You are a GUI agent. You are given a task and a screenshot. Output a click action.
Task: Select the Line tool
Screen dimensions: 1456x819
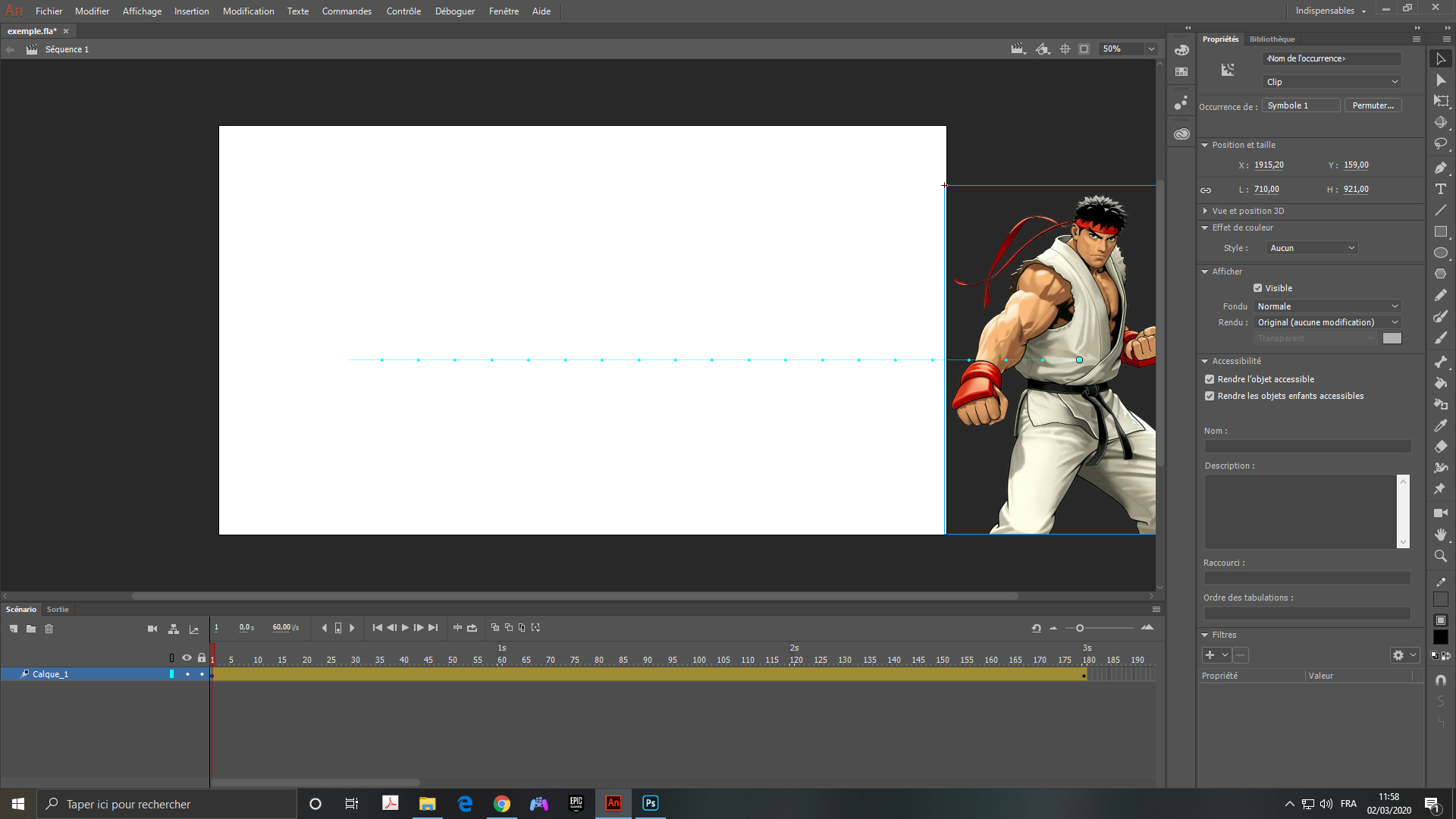pos(1441,210)
